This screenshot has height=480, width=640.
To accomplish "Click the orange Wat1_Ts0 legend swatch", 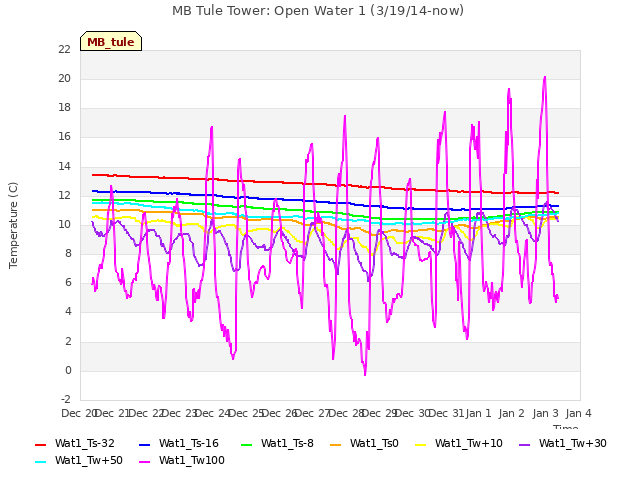I will (x=336, y=444).
